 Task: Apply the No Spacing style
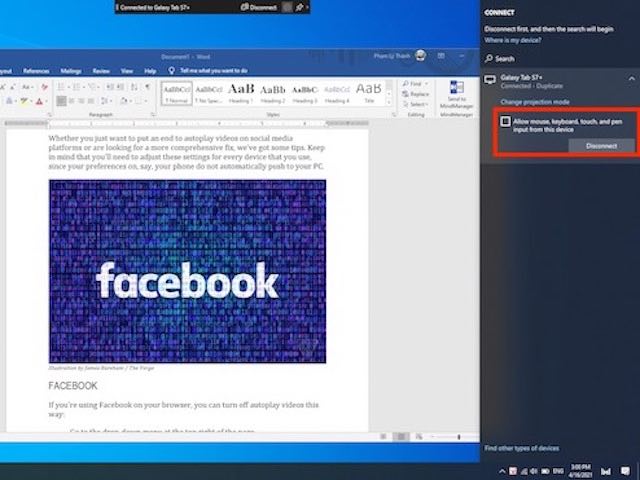[x=209, y=93]
